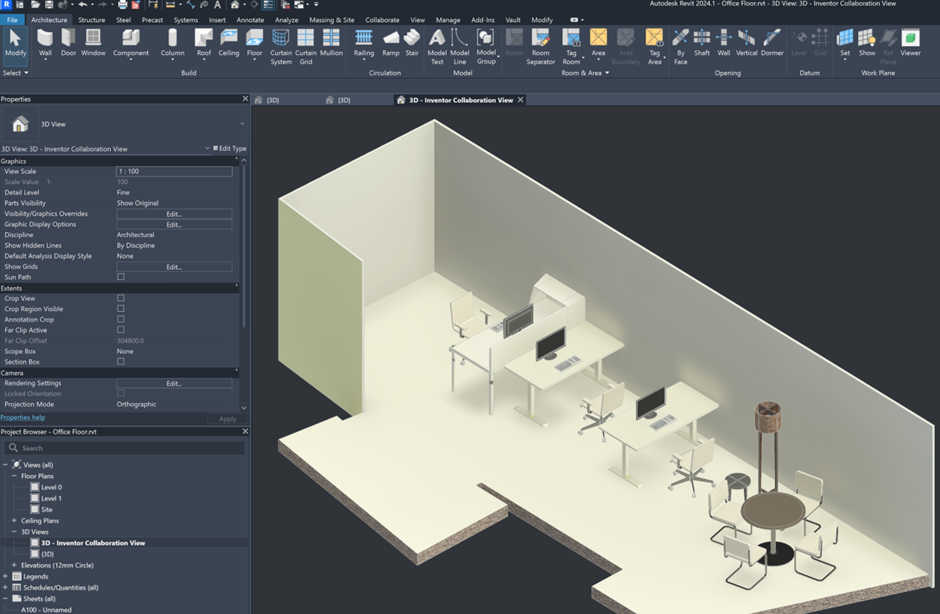Open the Properties help link

(22, 418)
